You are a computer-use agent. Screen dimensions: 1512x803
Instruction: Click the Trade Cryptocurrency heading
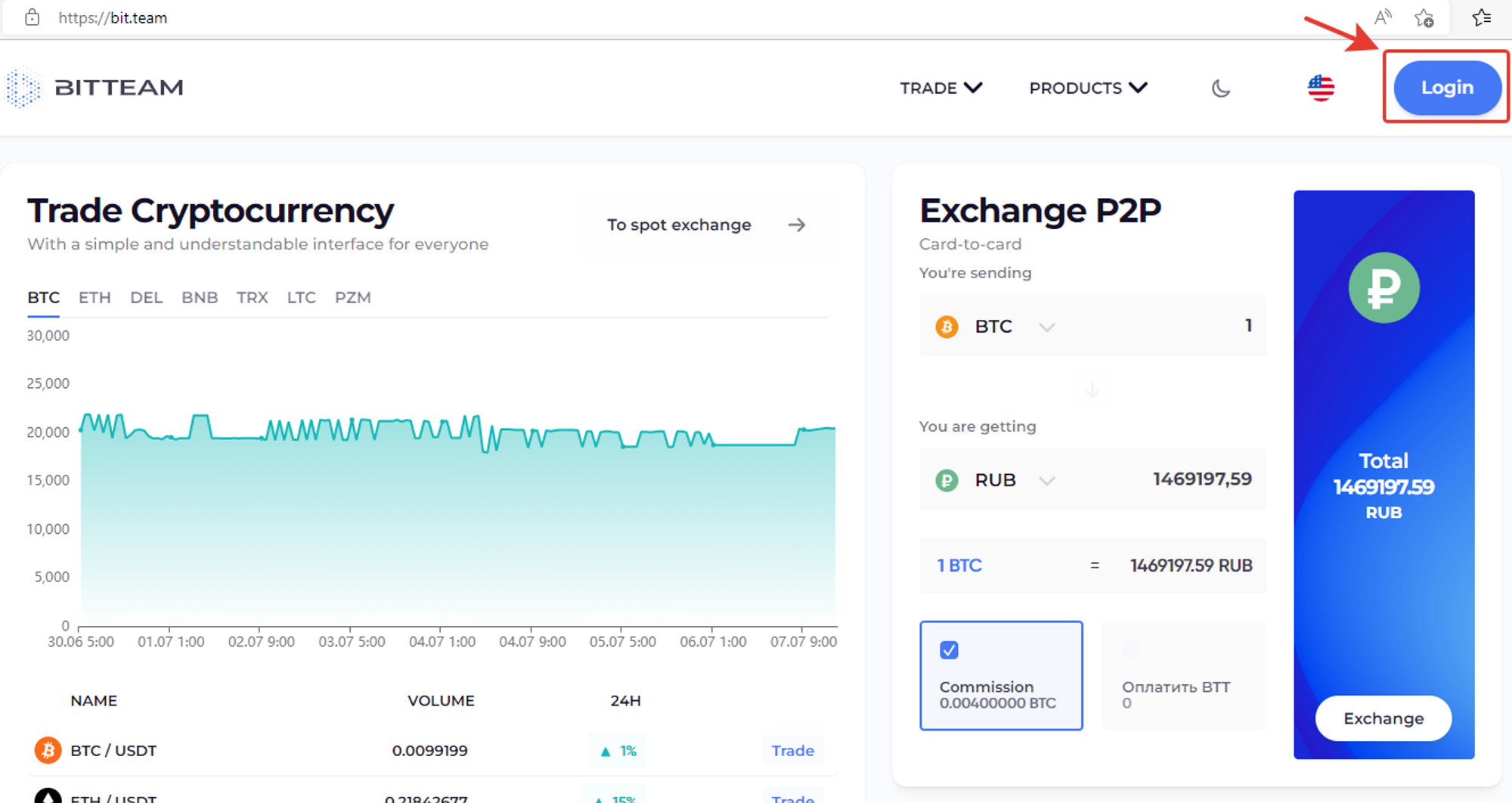point(210,211)
